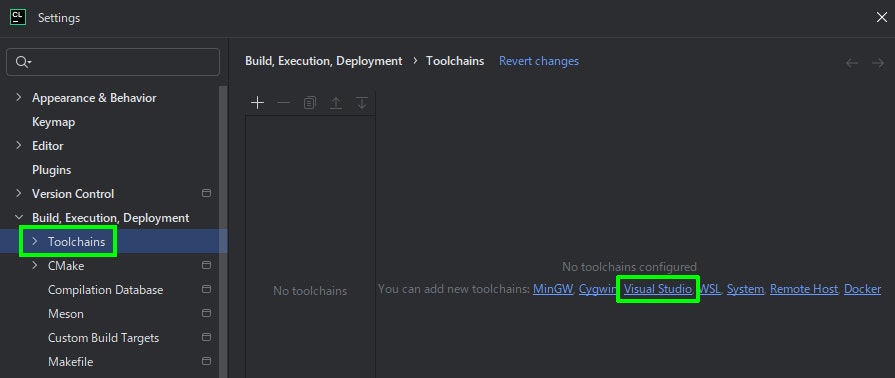The image size is (895, 378).
Task: Add a Docker toolchain via link
Action: [x=862, y=289]
